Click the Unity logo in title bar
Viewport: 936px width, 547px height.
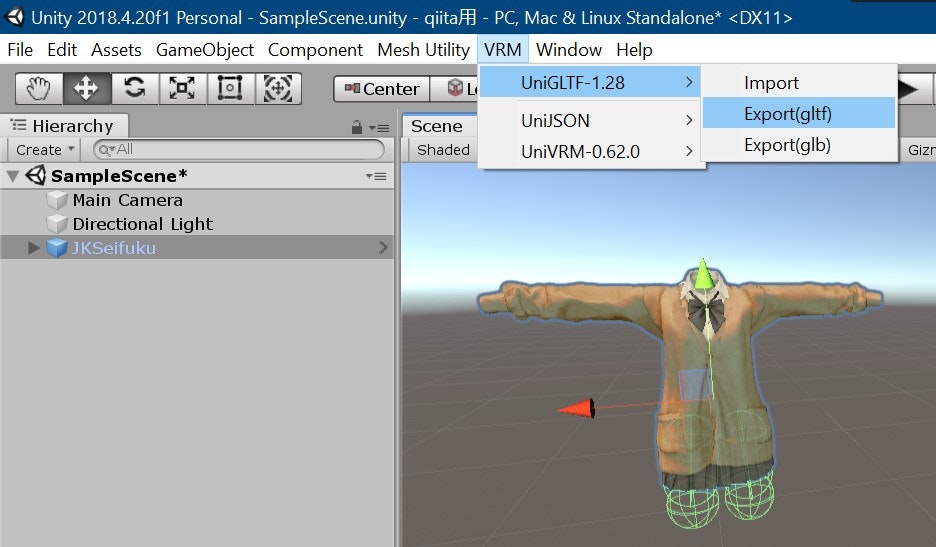[x=13, y=17]
